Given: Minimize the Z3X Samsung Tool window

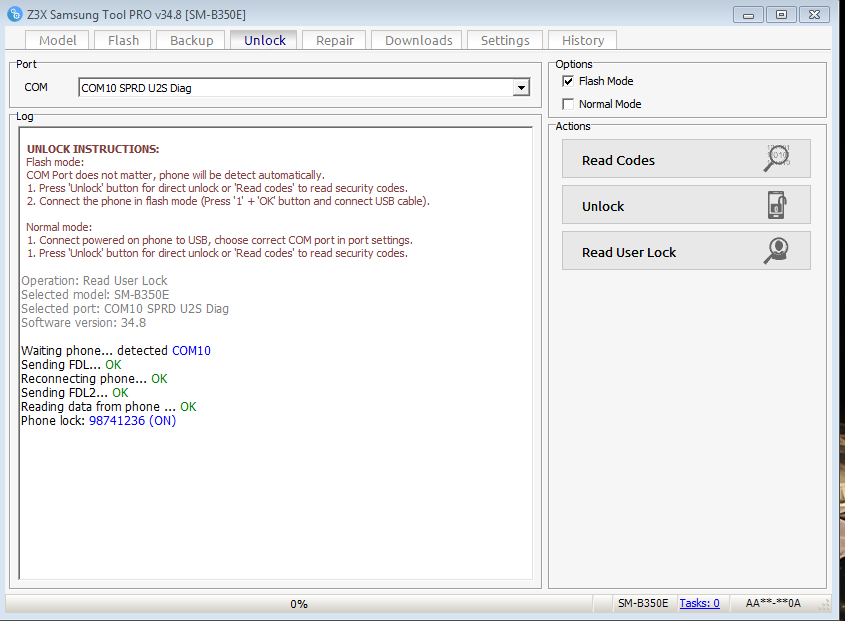Looking at the screenshot, I should (748, 15).
